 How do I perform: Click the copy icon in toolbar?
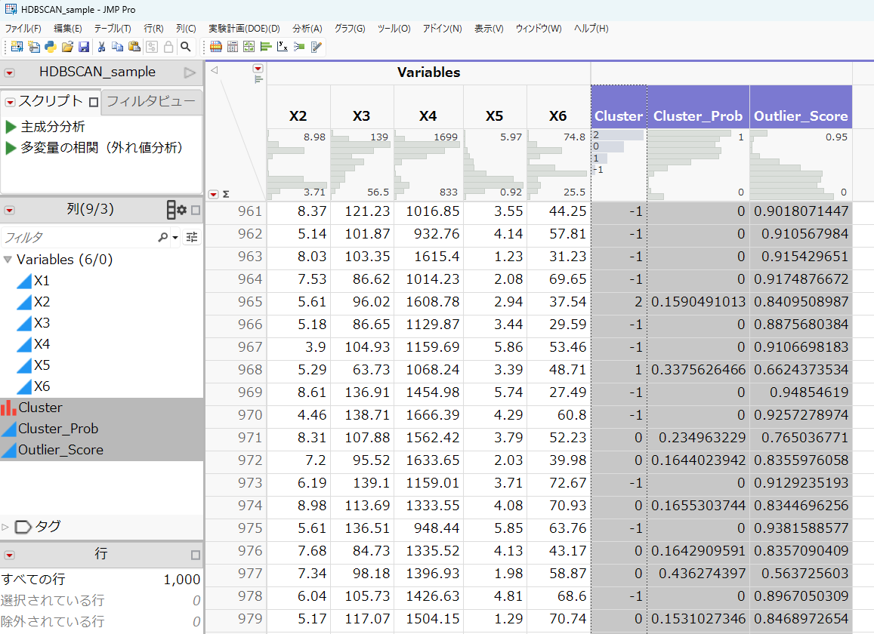click(118, 47)
